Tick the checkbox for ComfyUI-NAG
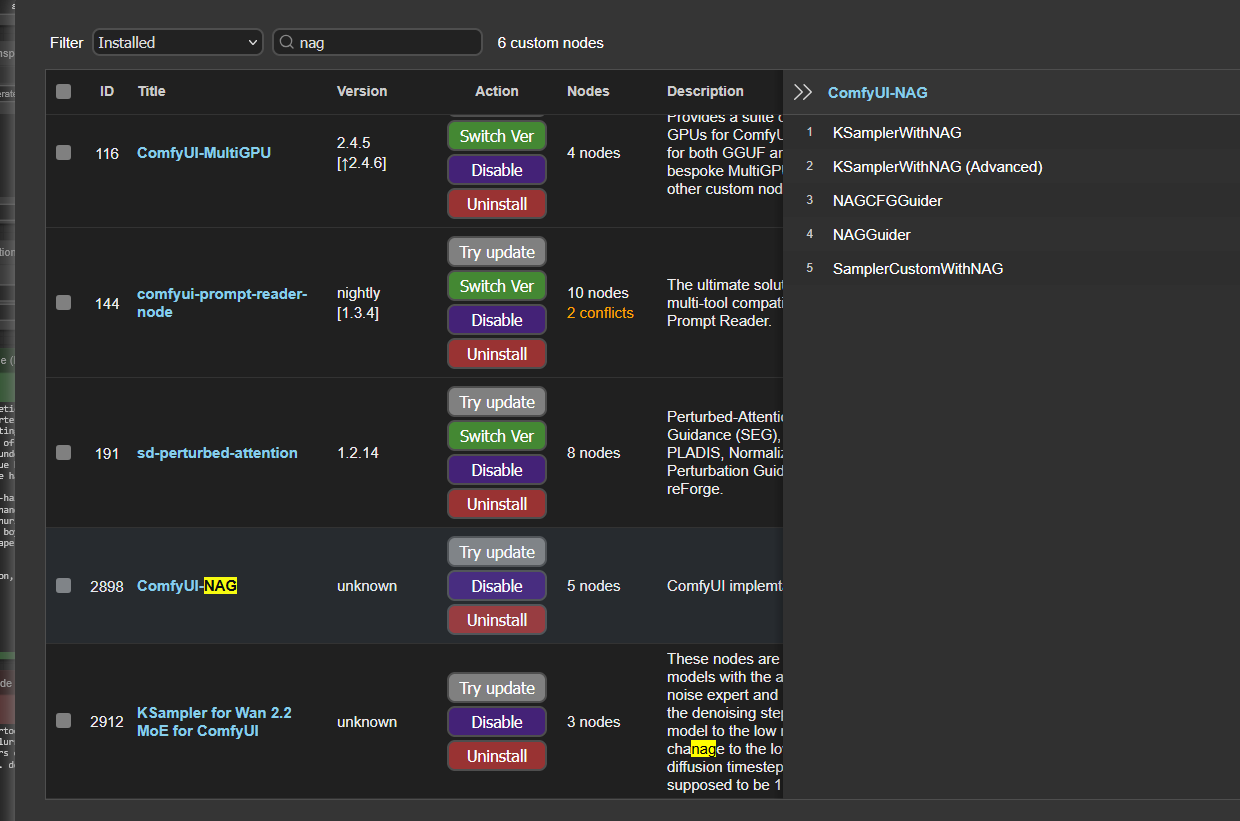 point(64,586)
